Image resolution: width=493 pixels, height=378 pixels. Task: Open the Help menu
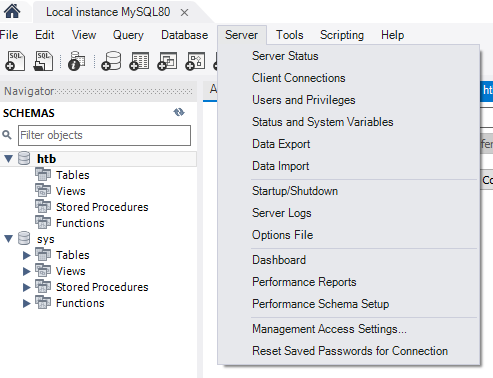coord(393,35)
